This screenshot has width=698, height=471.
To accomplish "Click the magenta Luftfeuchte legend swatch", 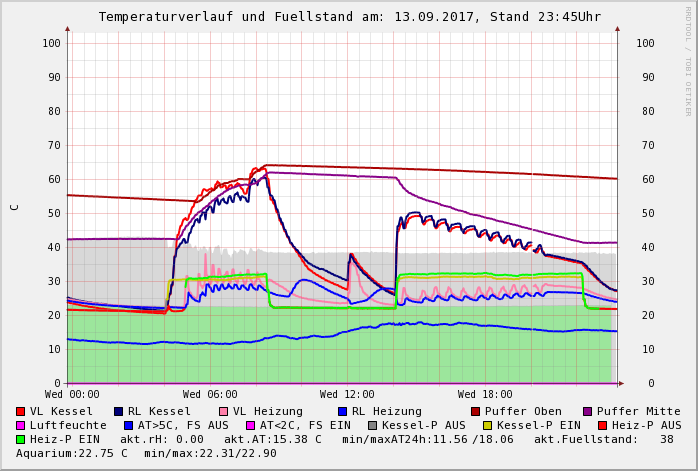I will [21, 425].
